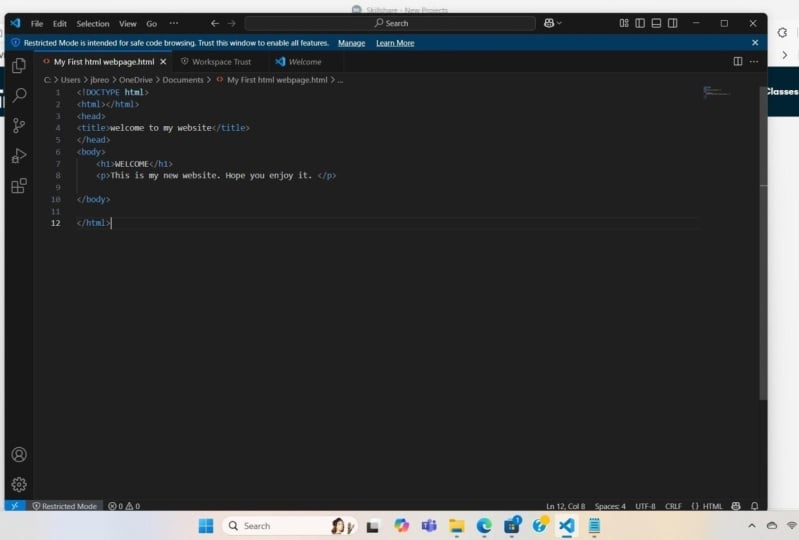Go back with the left arrow in the title bar
The width and height of the screenshot is (799, 540).
tap(215, 23)
